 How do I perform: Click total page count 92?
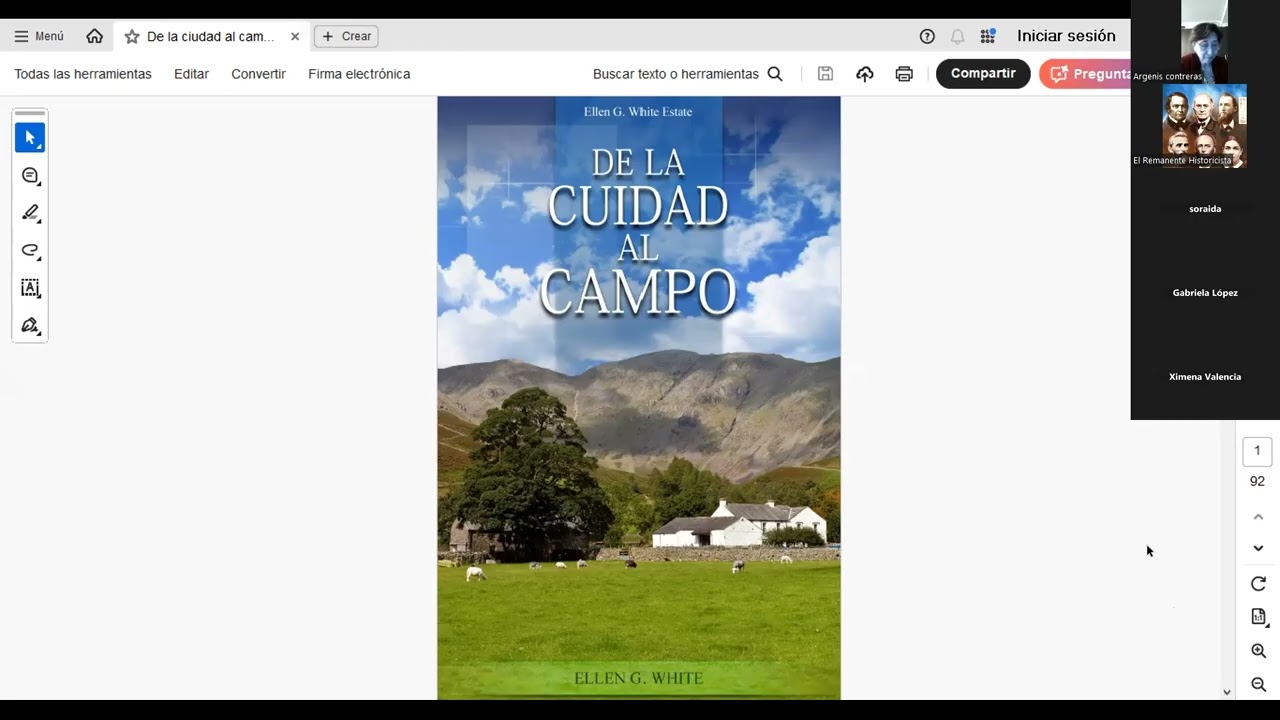1257,481
